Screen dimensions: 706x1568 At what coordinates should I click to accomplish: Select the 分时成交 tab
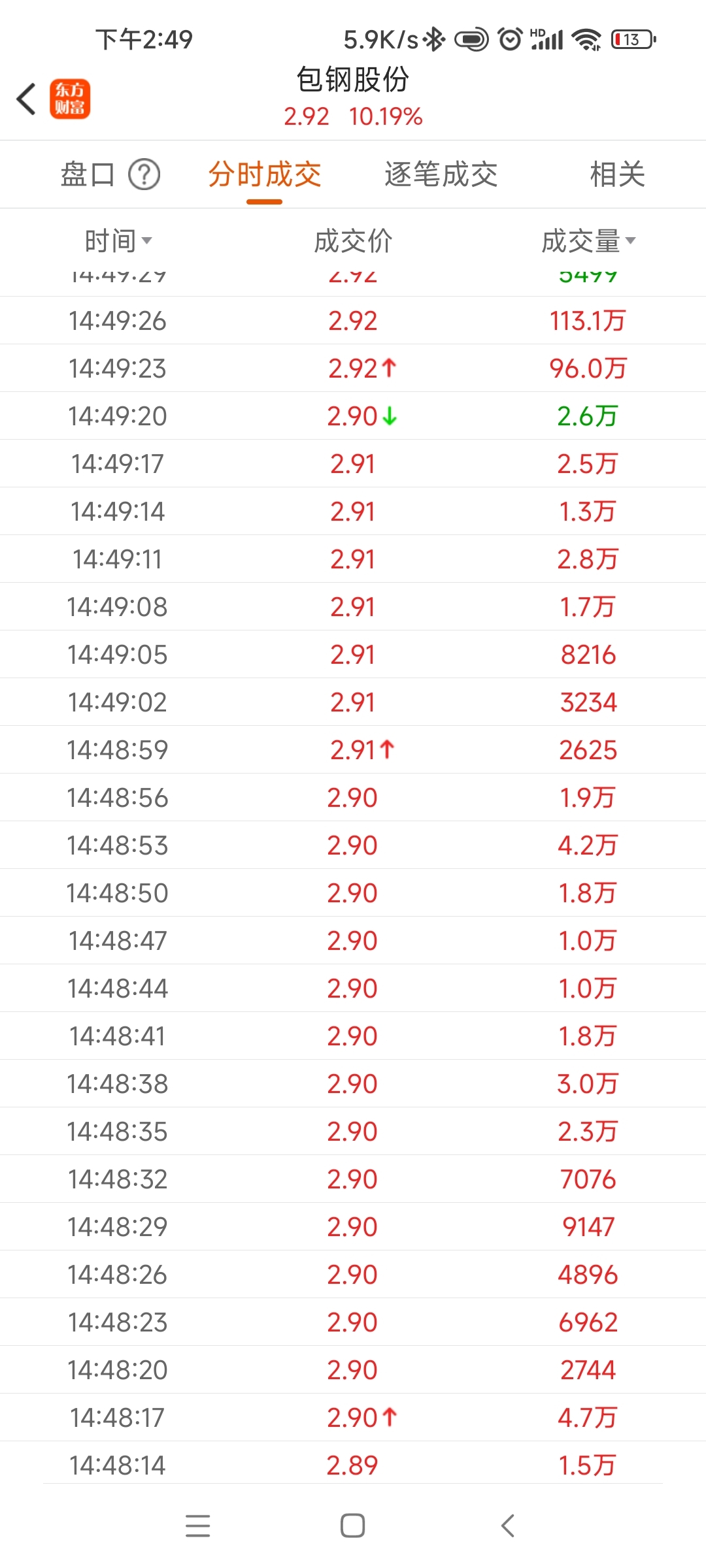tap(265, 174)
